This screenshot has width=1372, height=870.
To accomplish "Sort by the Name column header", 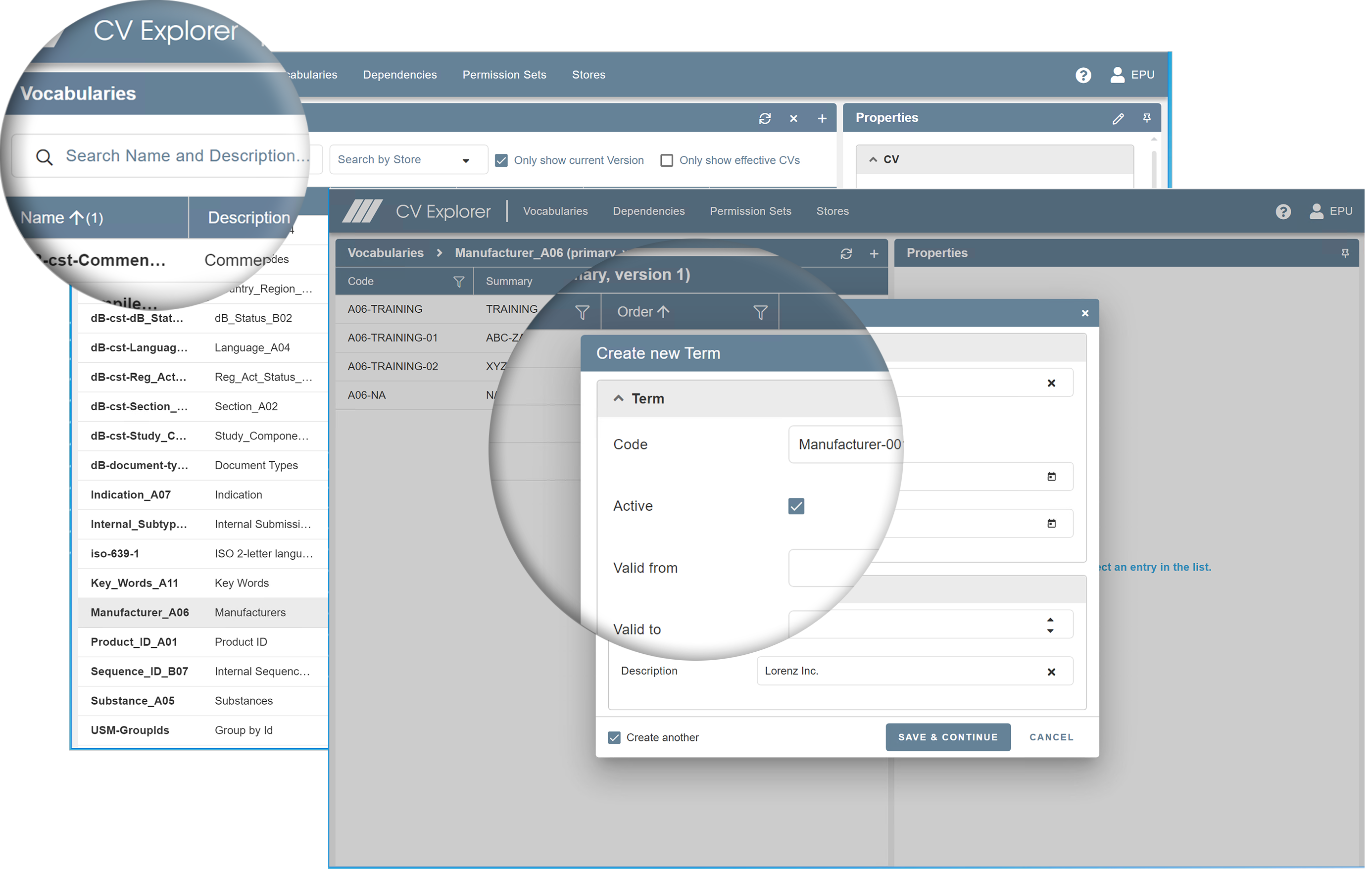I will (x=61, y=219).
